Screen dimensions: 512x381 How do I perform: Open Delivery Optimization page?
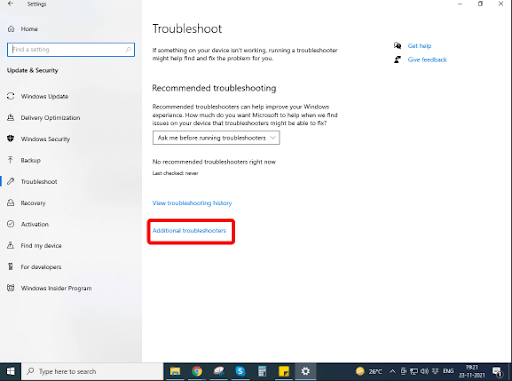[50, 118]
